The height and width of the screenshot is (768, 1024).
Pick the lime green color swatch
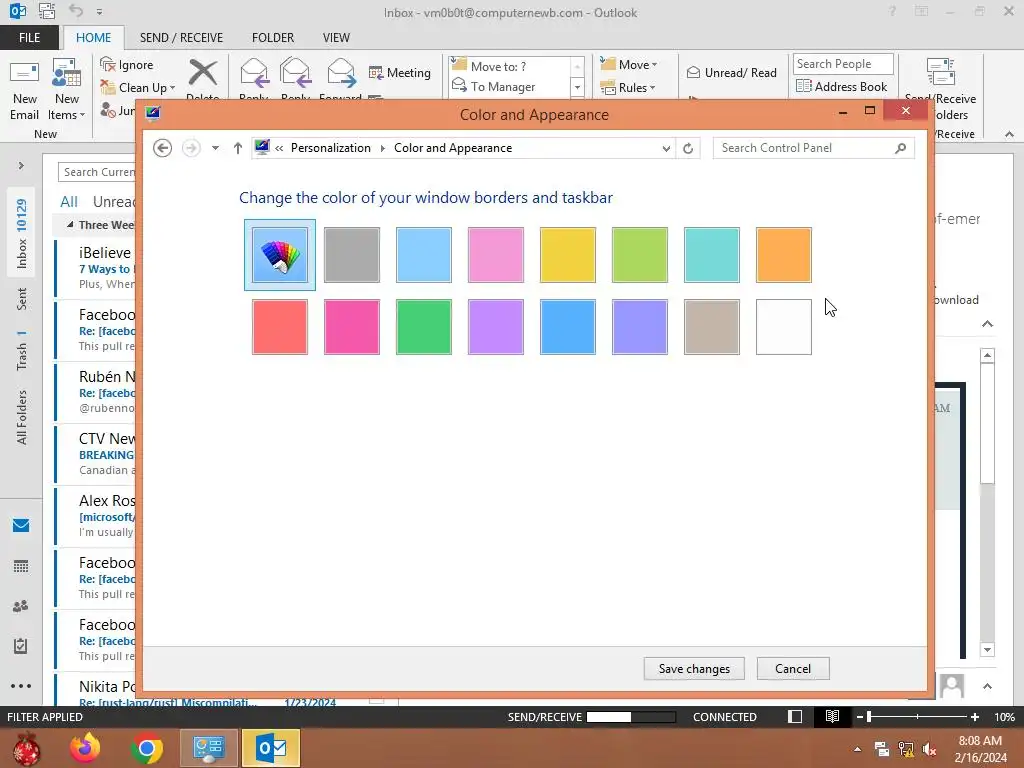pos(640,255)
